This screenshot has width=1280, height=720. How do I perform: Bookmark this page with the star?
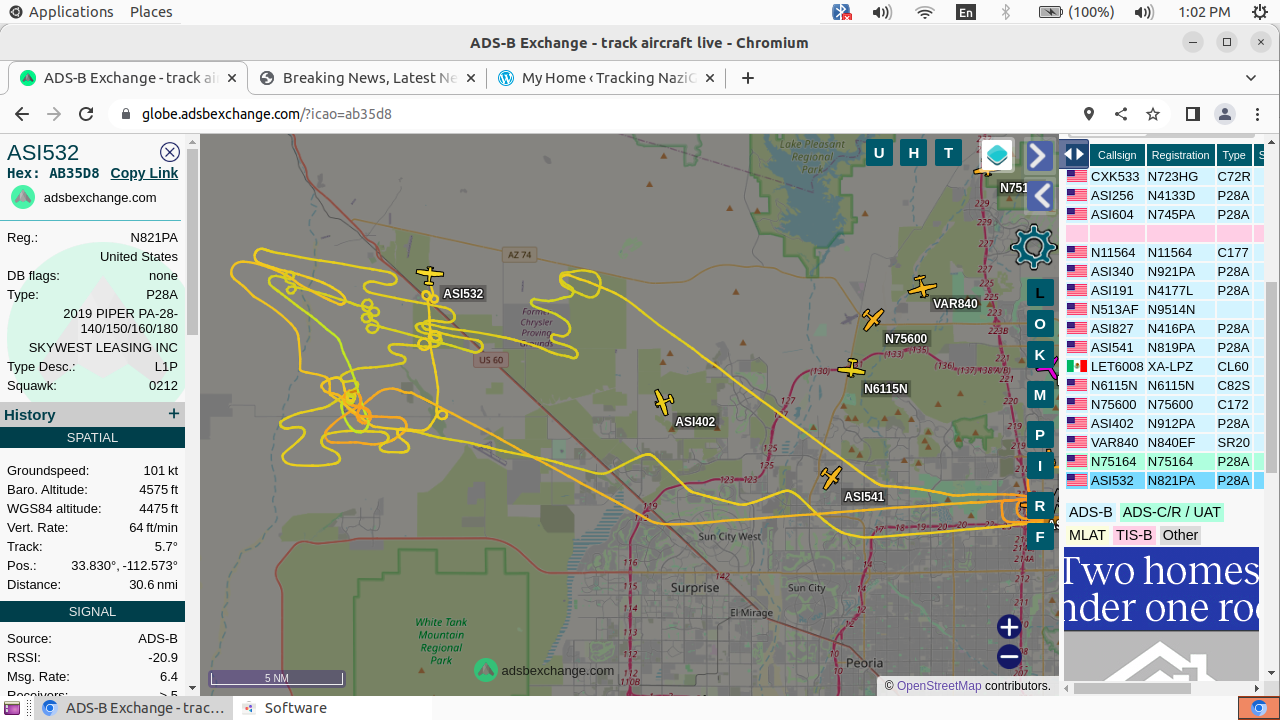1153,114
